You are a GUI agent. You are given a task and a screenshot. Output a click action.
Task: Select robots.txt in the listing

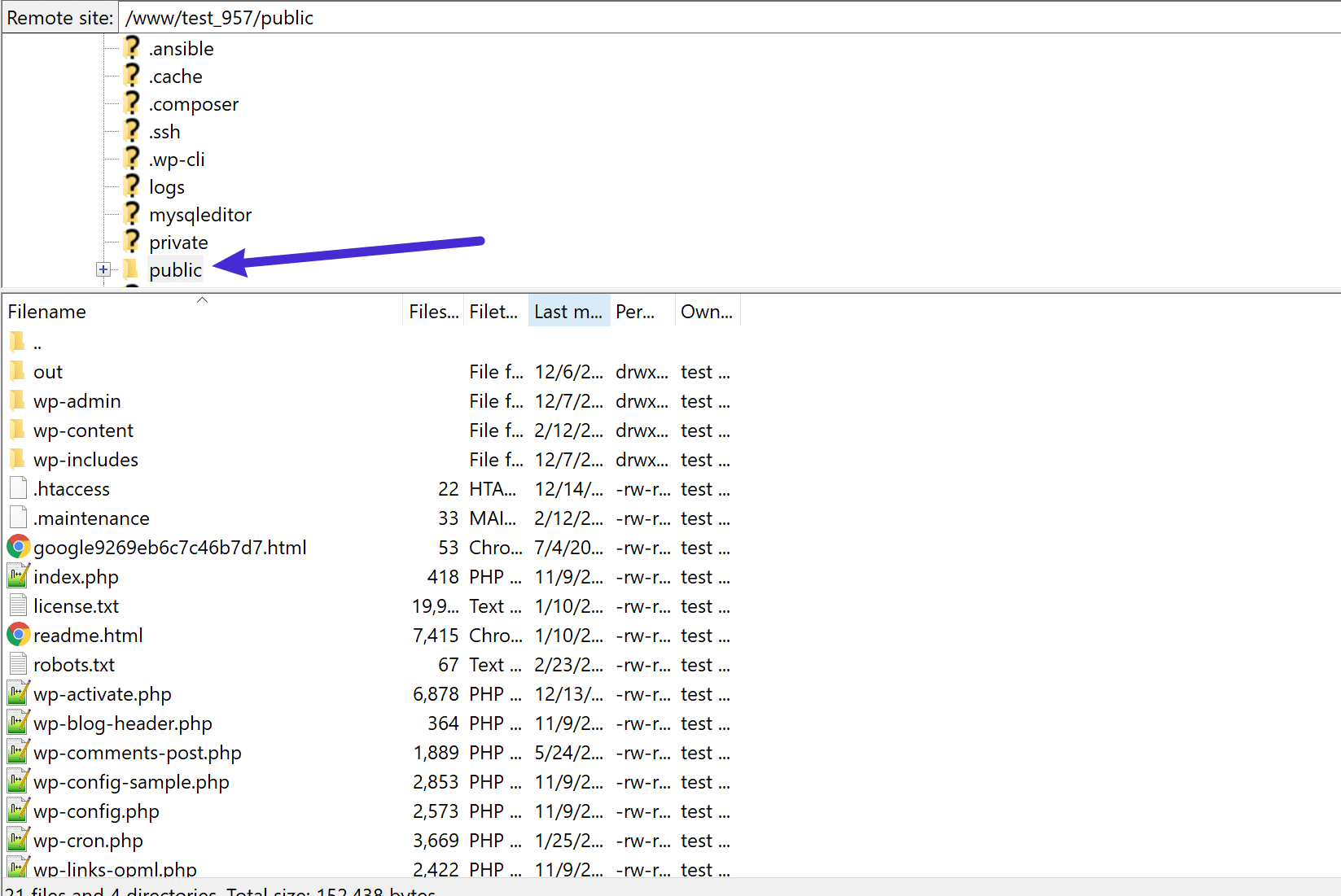pos(74,664)
